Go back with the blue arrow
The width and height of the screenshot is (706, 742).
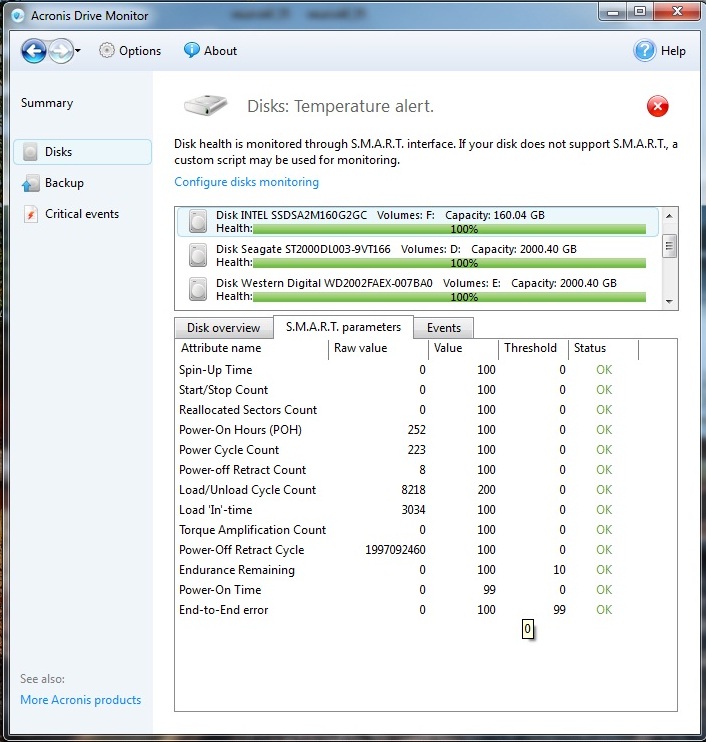point(34,51)
